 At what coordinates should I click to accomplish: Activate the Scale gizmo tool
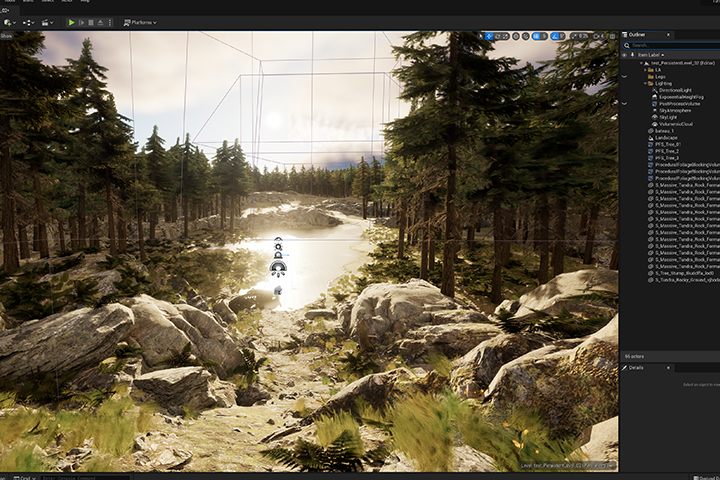[x=505, y=36]
